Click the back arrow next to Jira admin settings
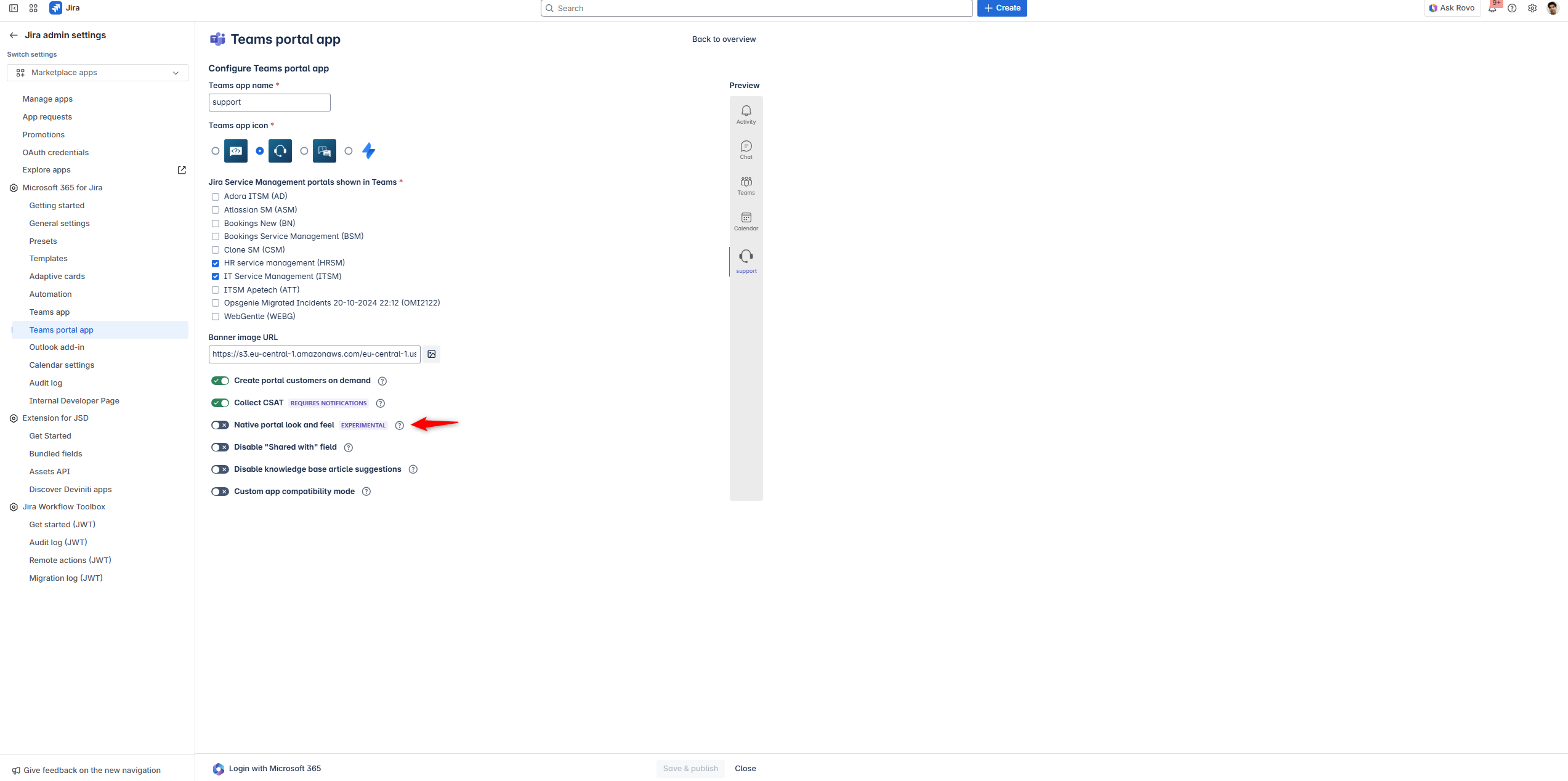The width and height of the screenshot is (1568, 781). point(14,35)
